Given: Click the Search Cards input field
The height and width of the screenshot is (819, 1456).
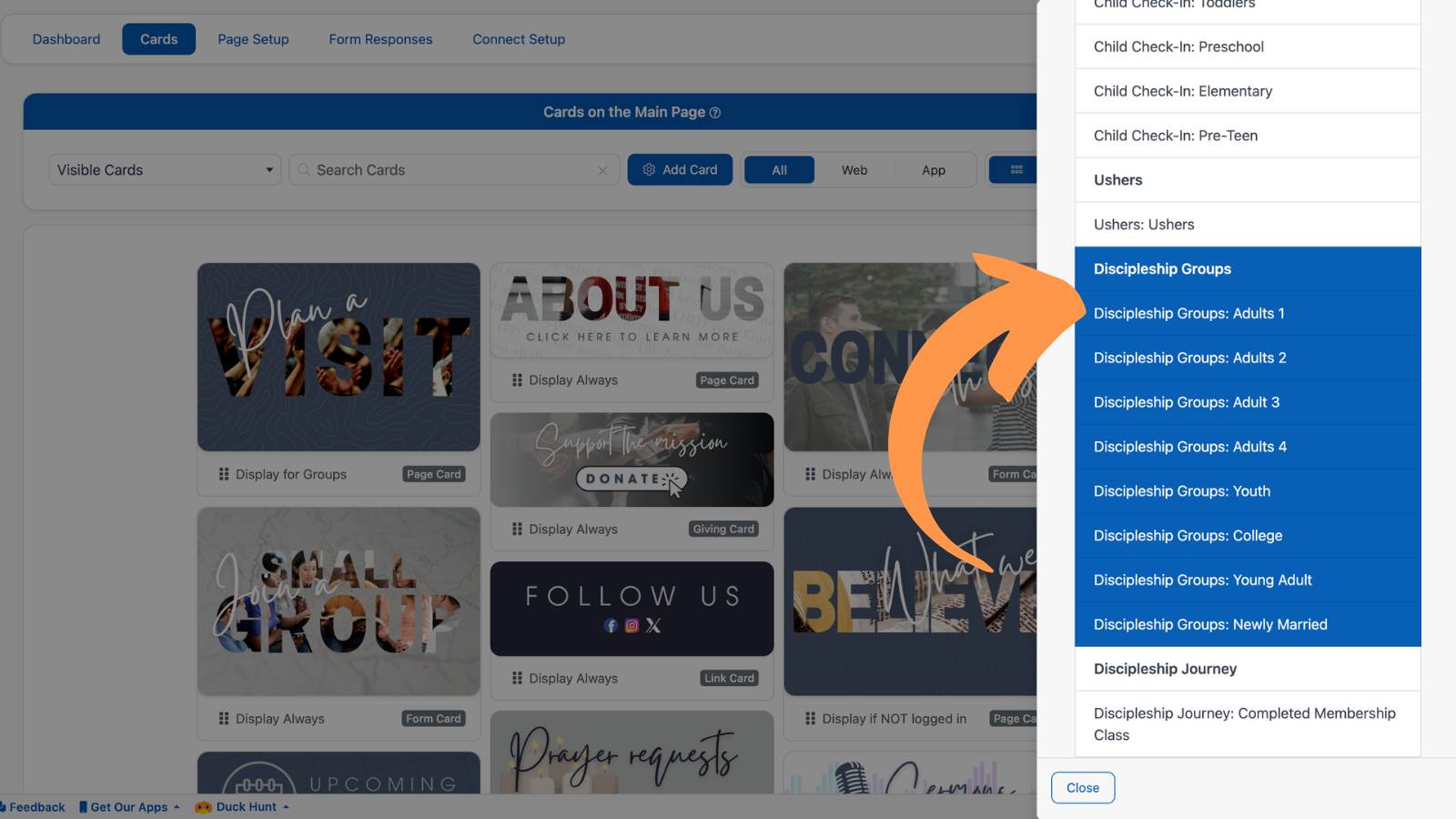Looking at the screenshot, I should click(x=453, y=170).
